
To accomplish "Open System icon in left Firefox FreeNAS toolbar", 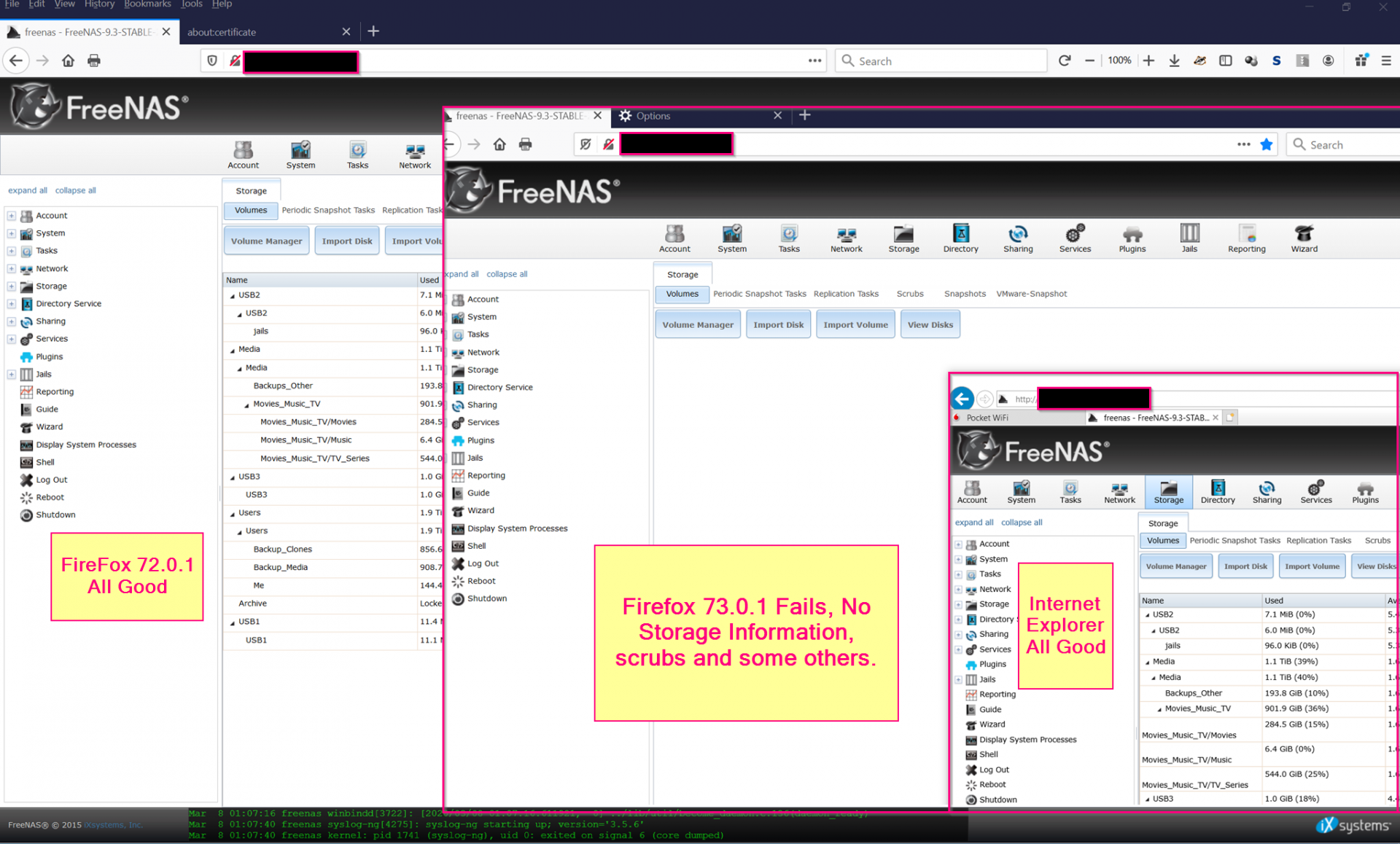I will (300, 155).
